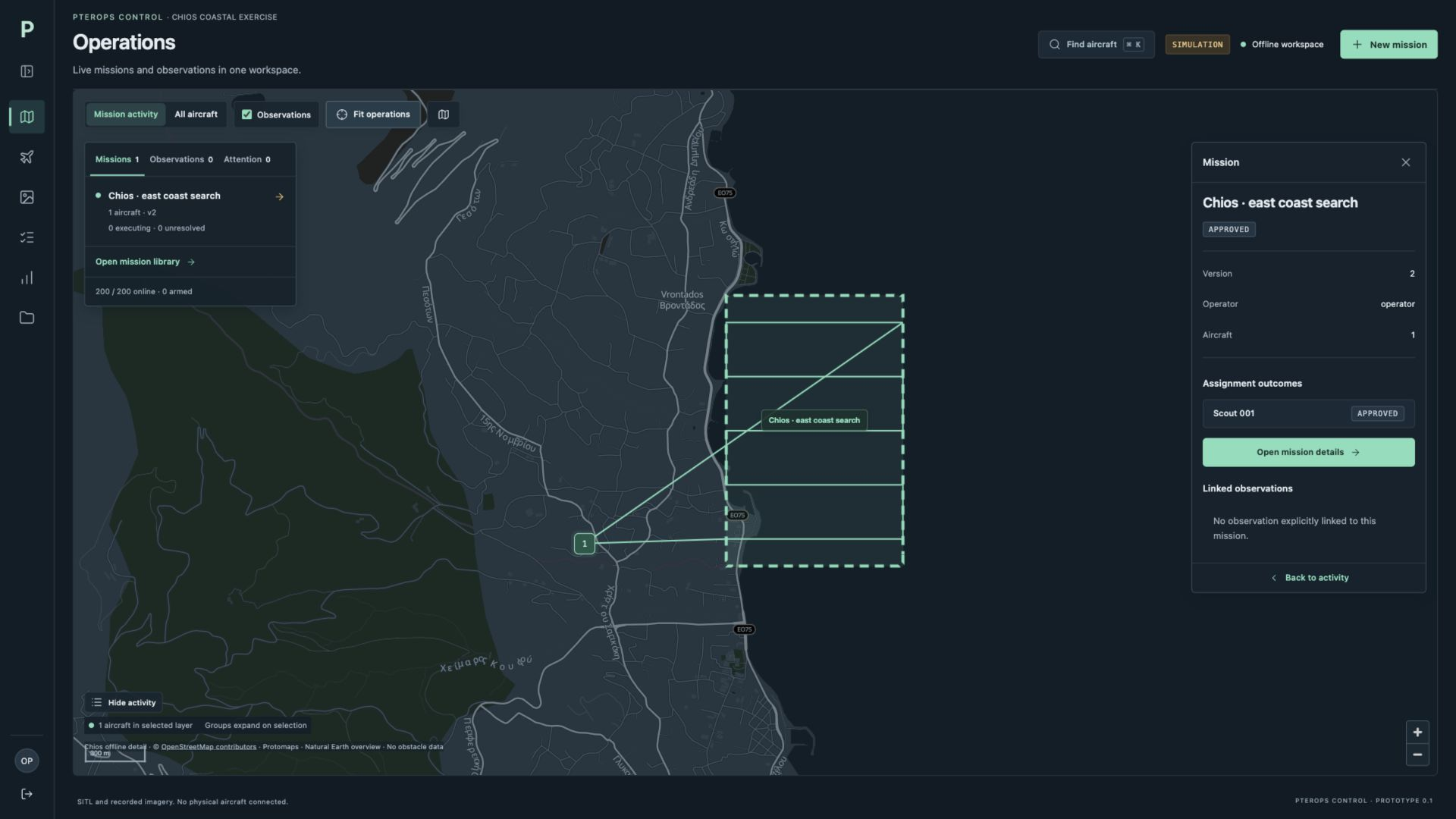Image resolution: width=1456 pixels, height=819 pixels.
Task: Open mission library link
Action: 145,262
